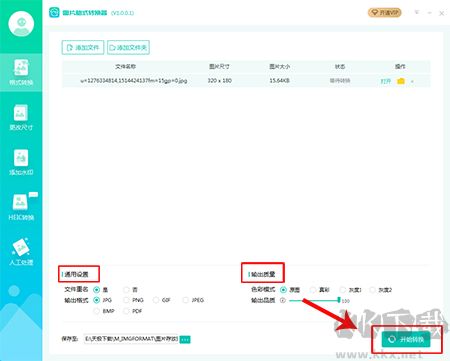
Task: Remove the listed jpg file with the x icon
Action: click(x=412, y=81)
